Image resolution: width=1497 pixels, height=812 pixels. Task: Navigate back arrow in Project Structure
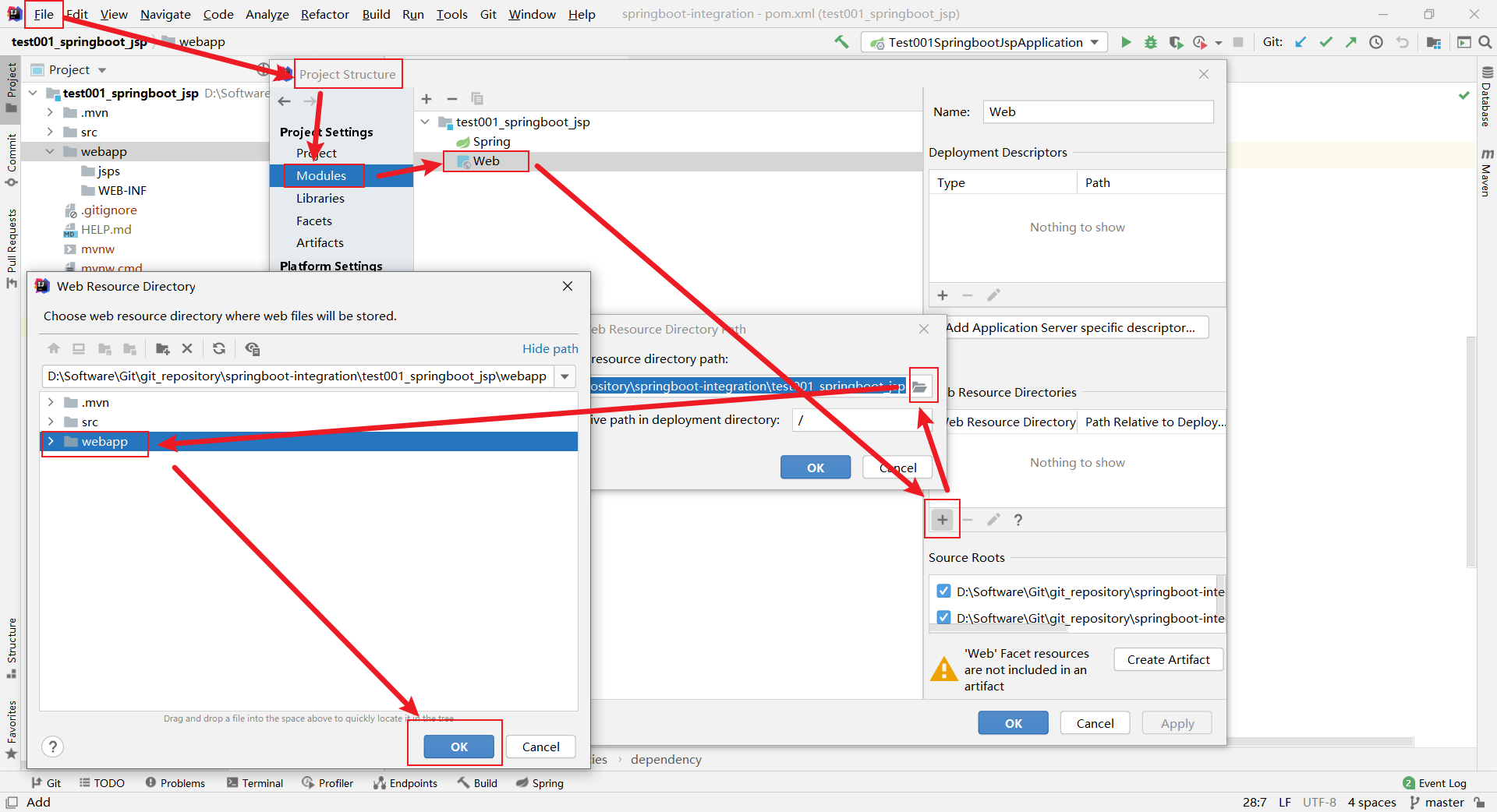pos(285,101)
